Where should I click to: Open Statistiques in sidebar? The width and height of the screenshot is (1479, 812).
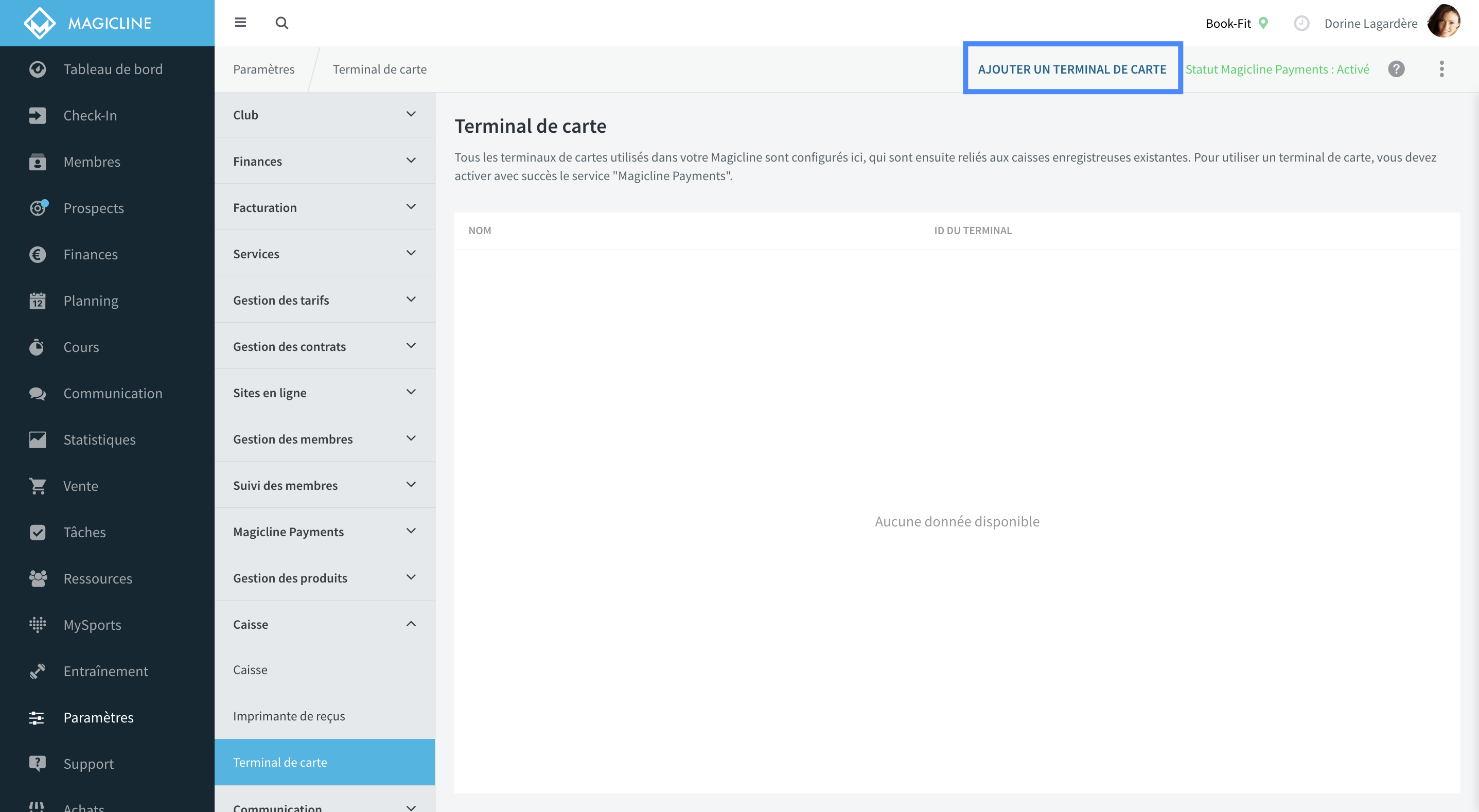[99, 439]
